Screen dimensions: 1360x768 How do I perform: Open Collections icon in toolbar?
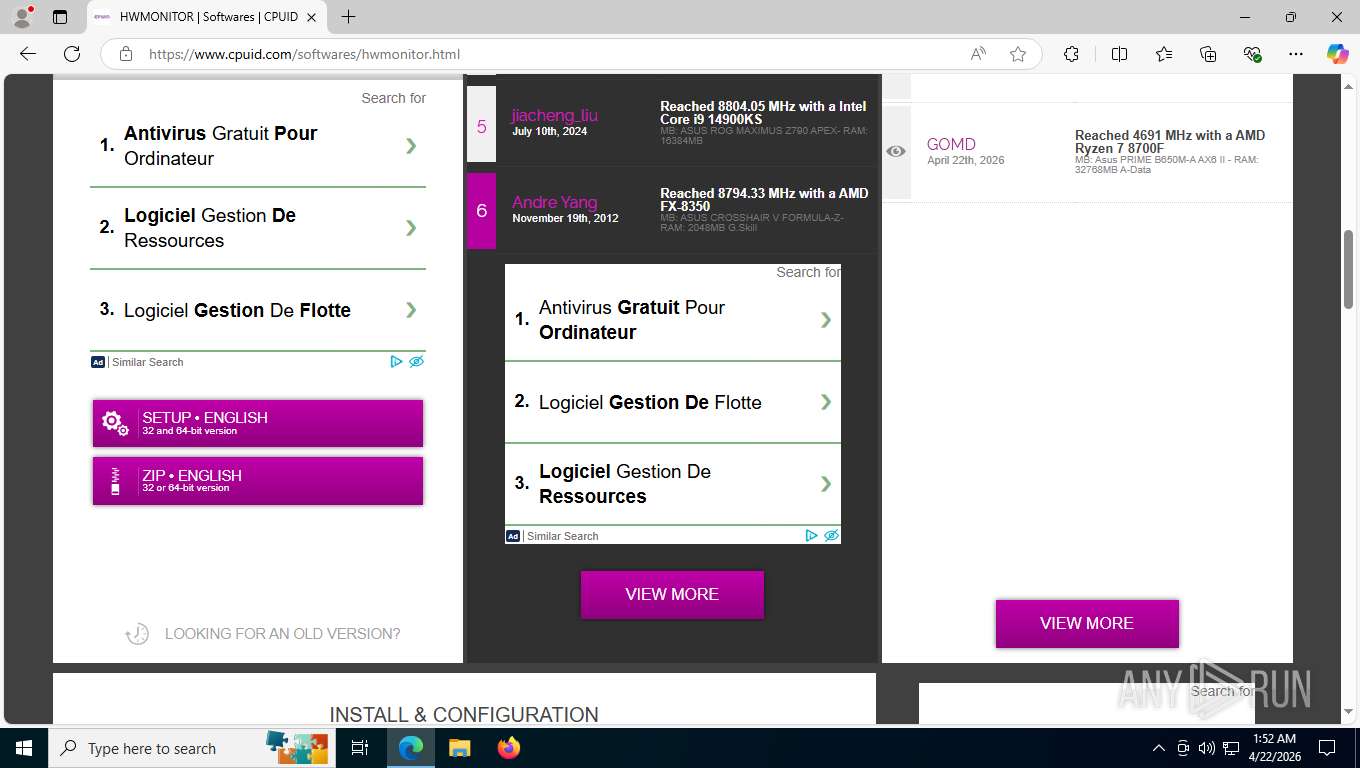pos(1208,54)
